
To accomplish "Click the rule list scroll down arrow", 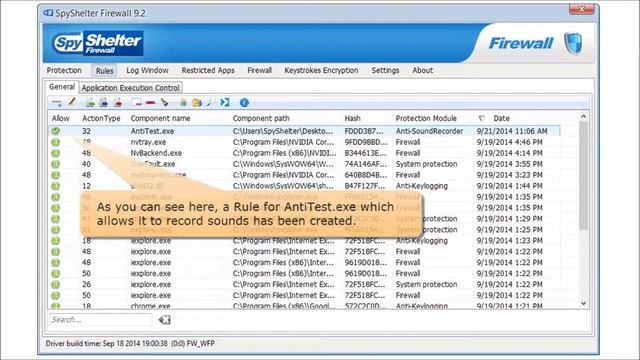I will 584,303.
